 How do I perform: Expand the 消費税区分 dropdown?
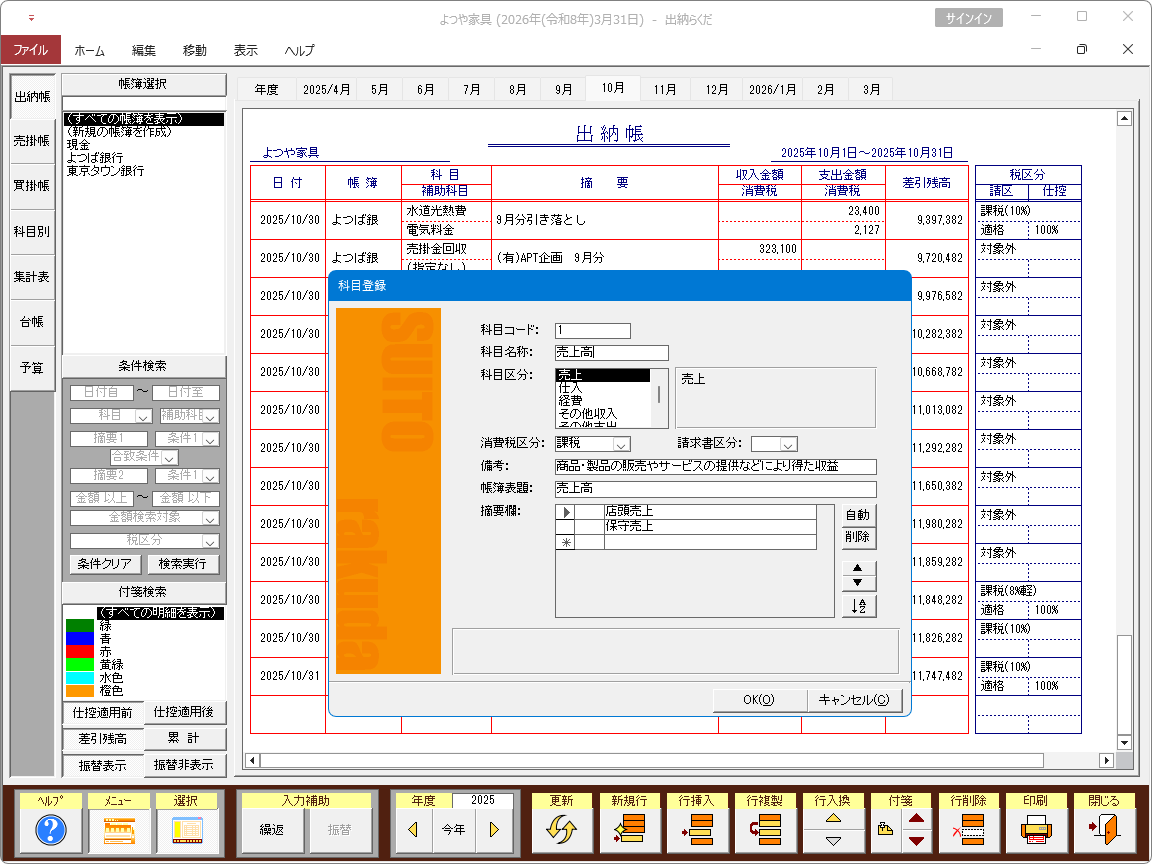pyautogui.click(x=621, y=444)
